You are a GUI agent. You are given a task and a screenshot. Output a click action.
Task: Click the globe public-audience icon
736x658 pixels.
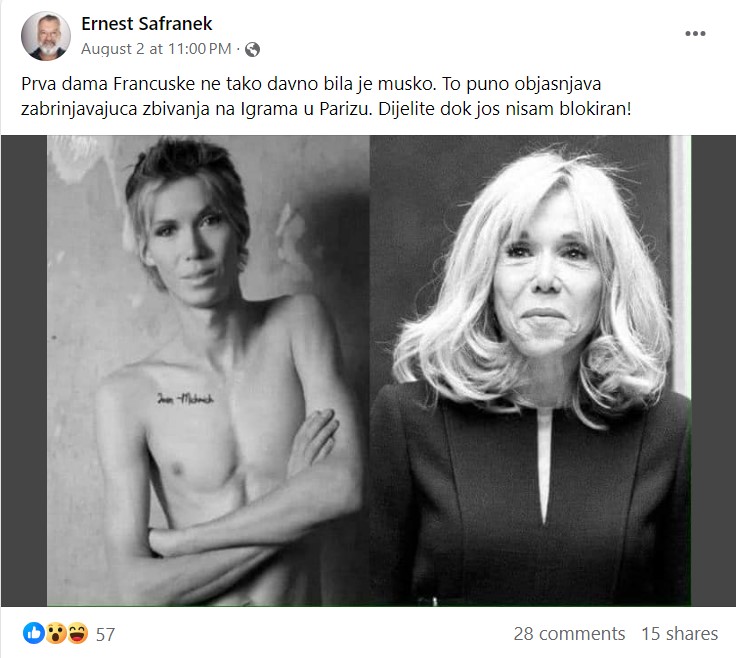point(253,49)
